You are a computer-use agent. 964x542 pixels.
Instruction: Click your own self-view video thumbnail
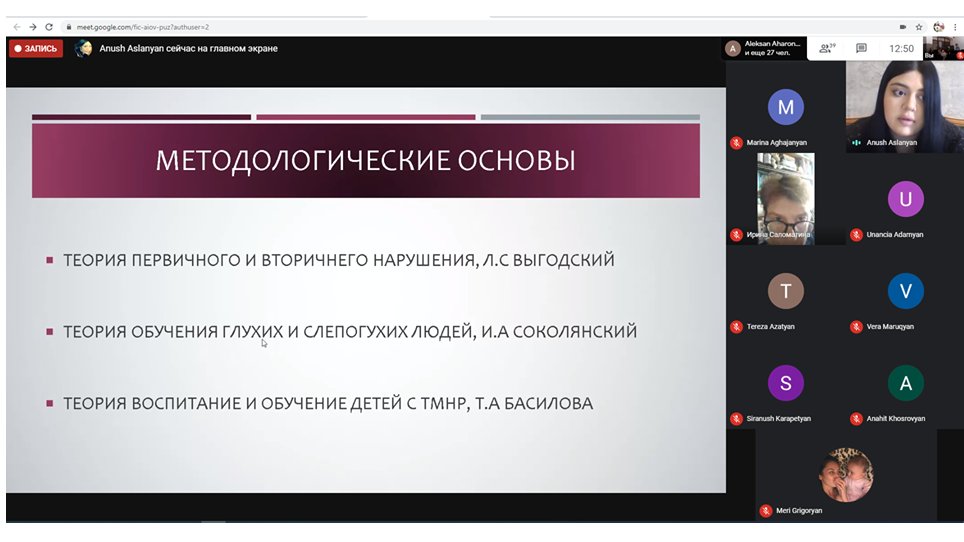[x=942, y=48]
